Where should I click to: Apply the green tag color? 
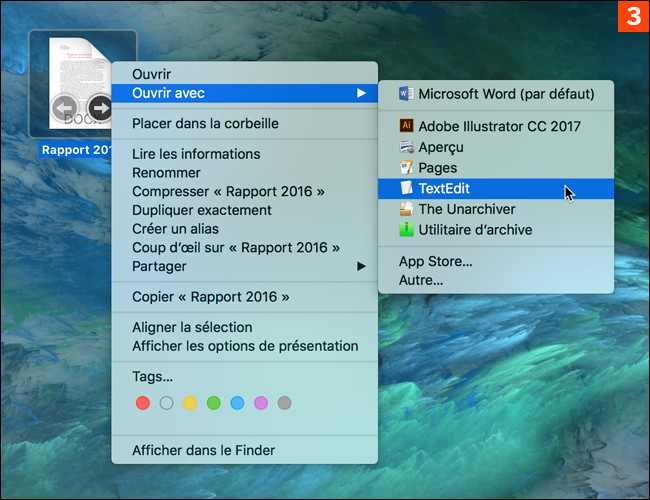(213, 403)
